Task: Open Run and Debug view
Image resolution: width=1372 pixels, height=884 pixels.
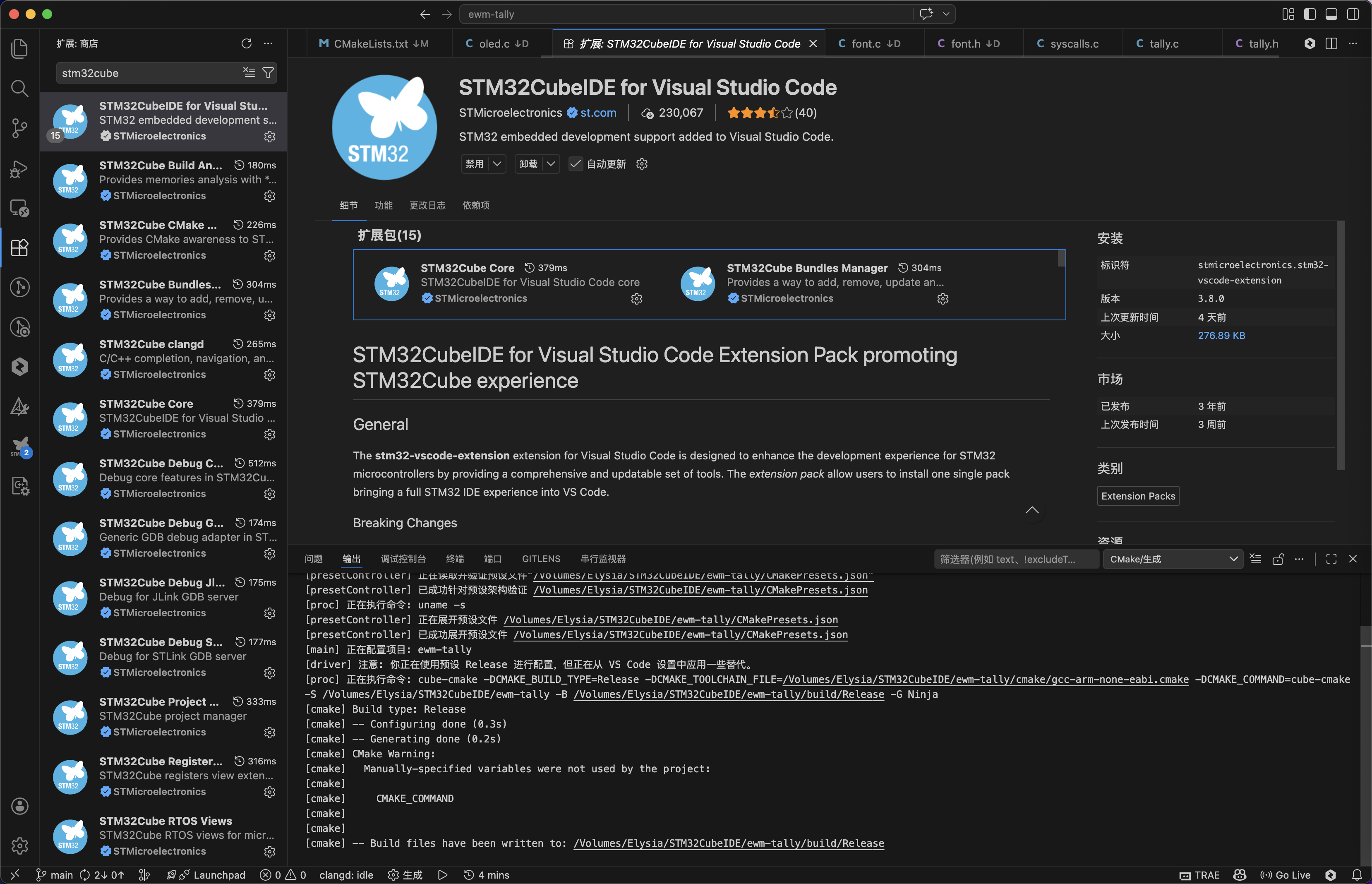Action: 19,169
